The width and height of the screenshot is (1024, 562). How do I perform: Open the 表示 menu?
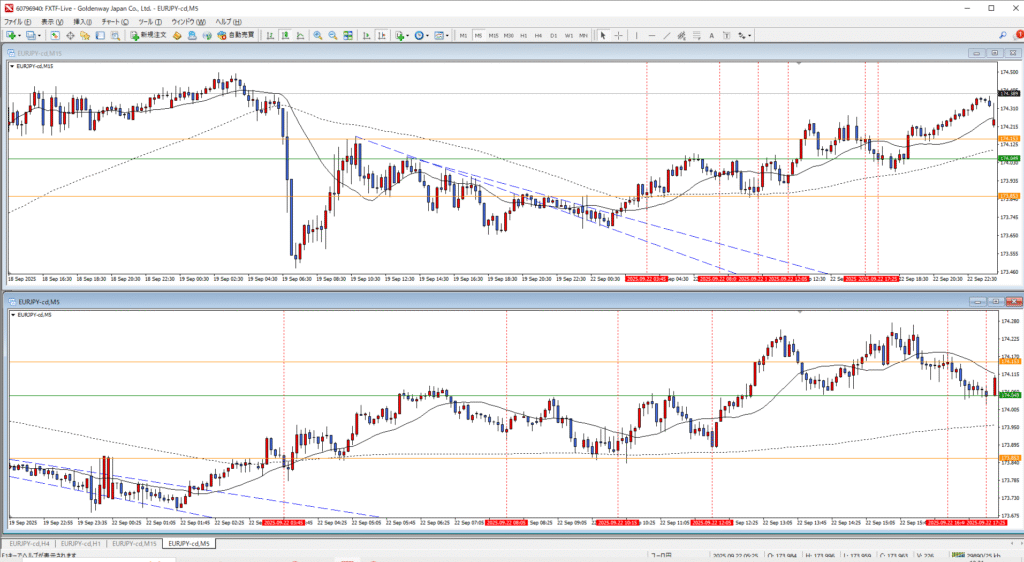click(x=52, y=22)
